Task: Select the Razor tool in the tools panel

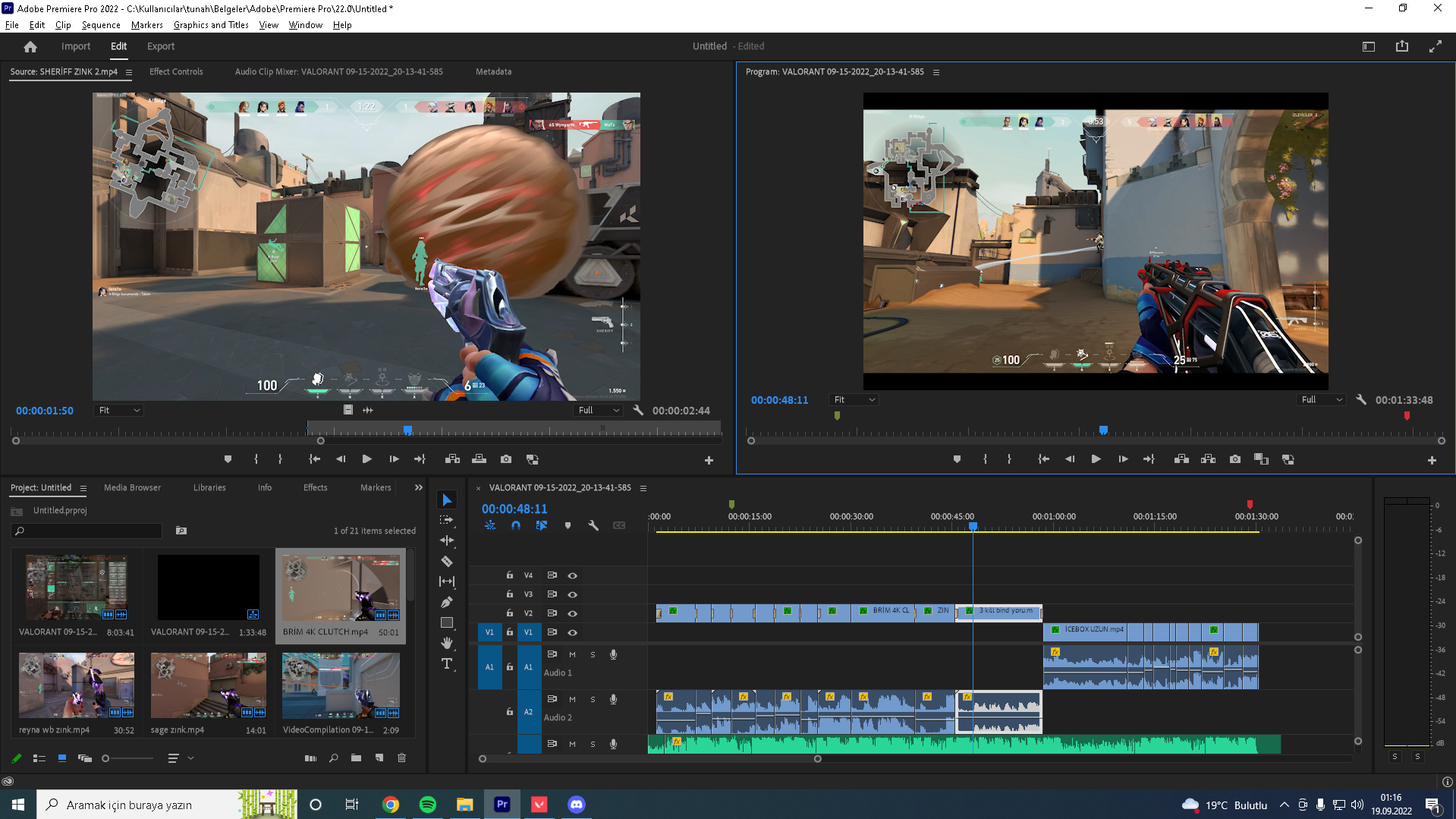Action: pyautogui.click(x=447, y=562)
